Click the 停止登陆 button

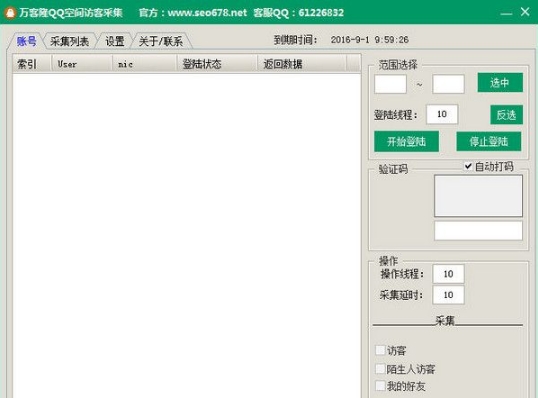[x=489, y=141]
